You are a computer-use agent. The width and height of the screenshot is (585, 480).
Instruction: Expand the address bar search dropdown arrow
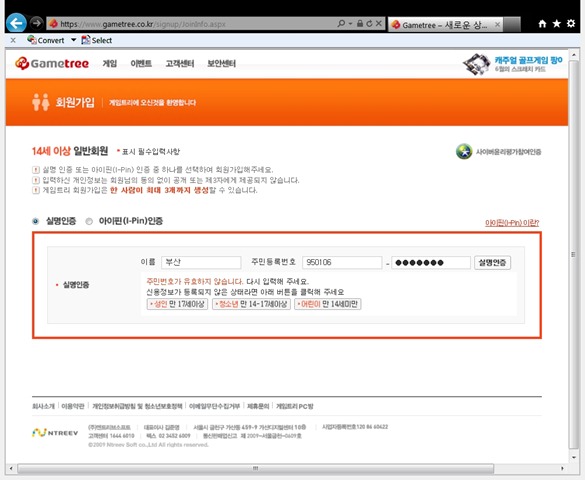tap(350, 23)
